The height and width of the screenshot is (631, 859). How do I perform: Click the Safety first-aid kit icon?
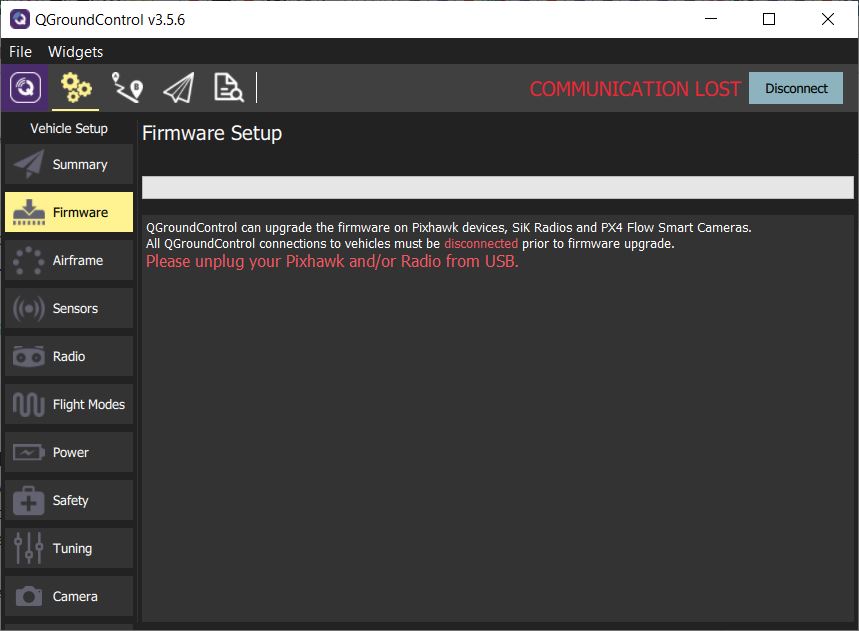click(x=28, y=501)
